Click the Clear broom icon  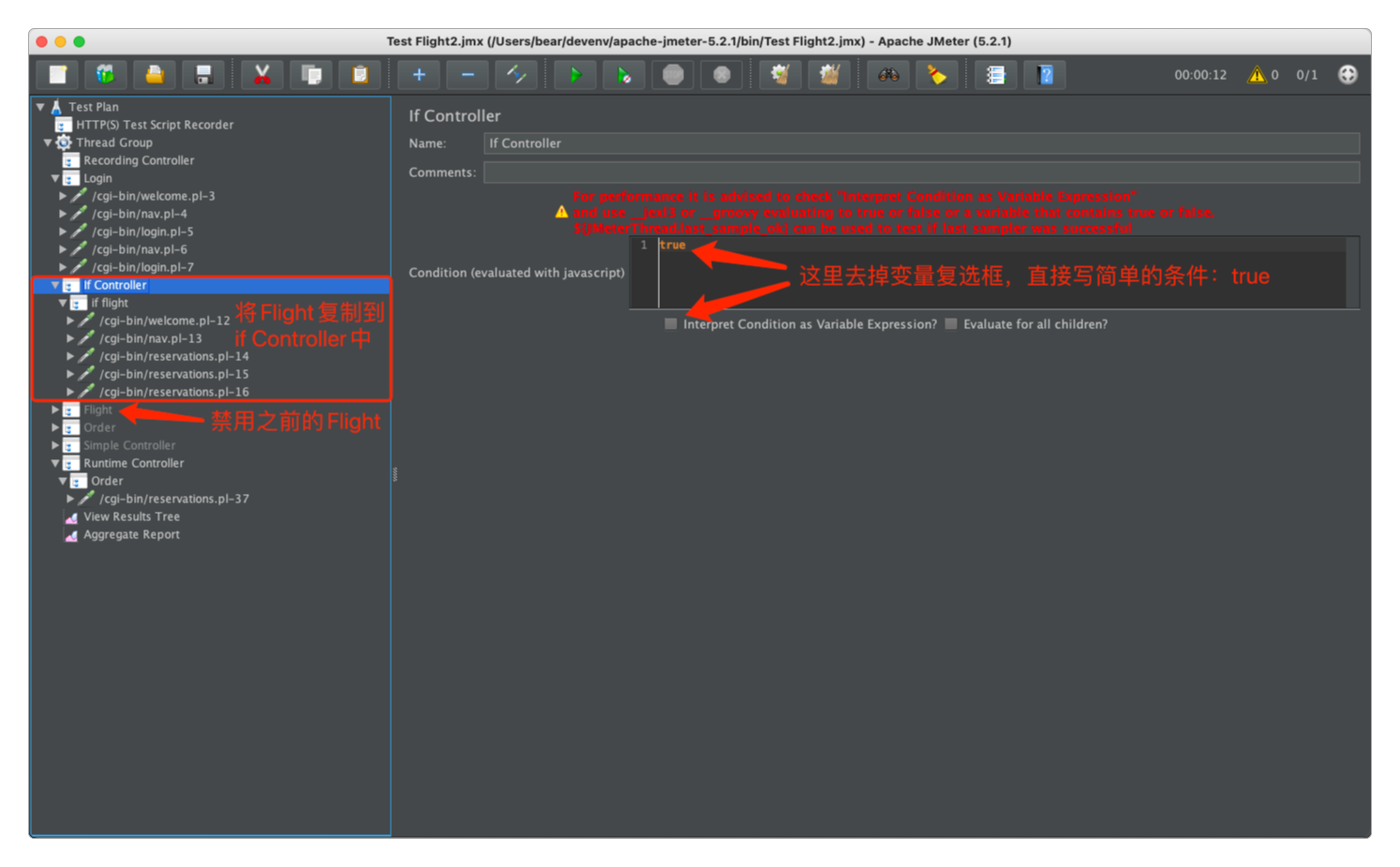coord(781,75)
